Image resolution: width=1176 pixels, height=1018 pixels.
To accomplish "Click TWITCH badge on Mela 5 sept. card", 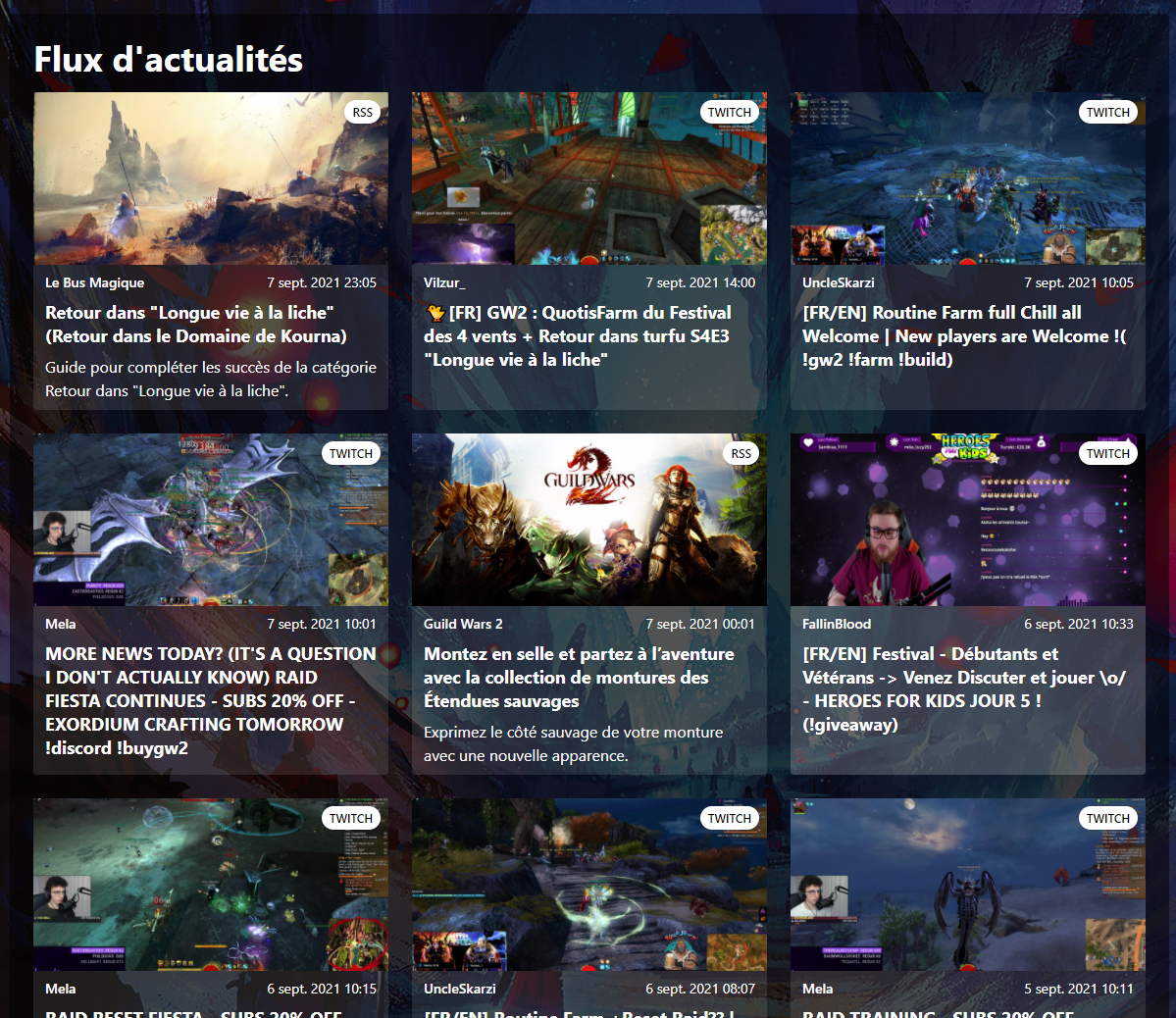I will pos(1107,819).
